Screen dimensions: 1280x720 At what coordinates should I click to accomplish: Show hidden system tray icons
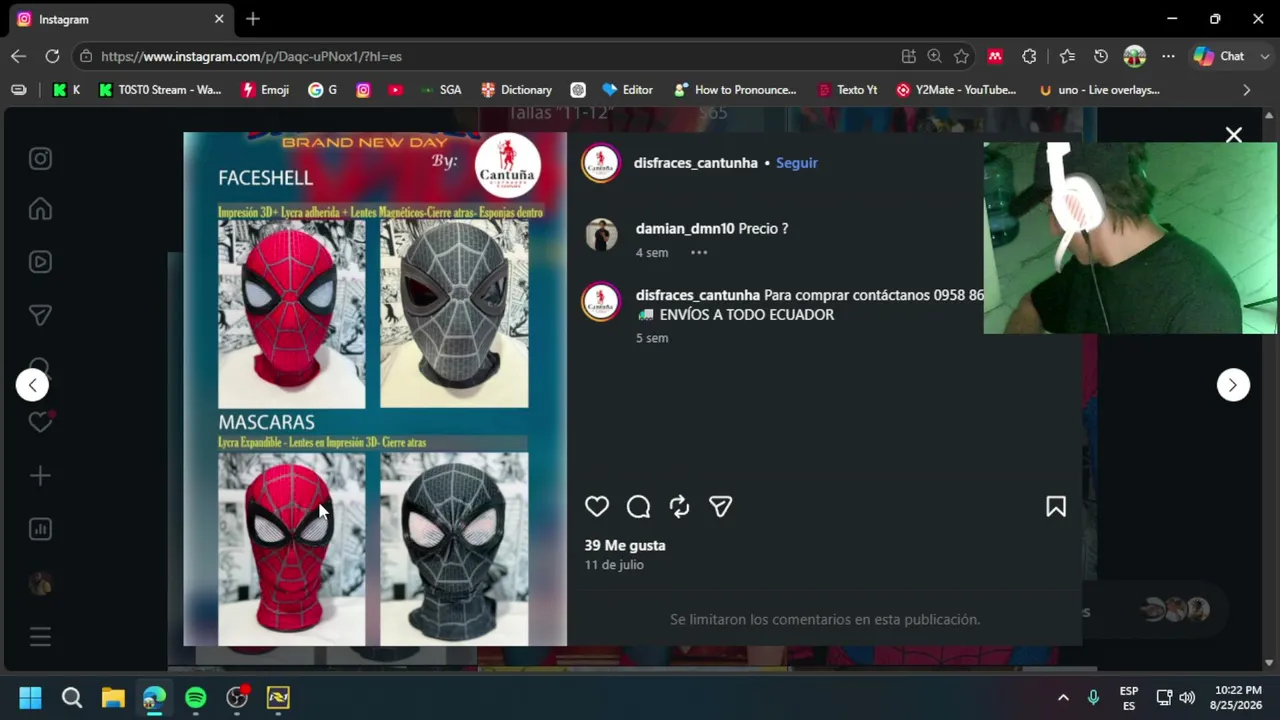(x=1063, y=697)
